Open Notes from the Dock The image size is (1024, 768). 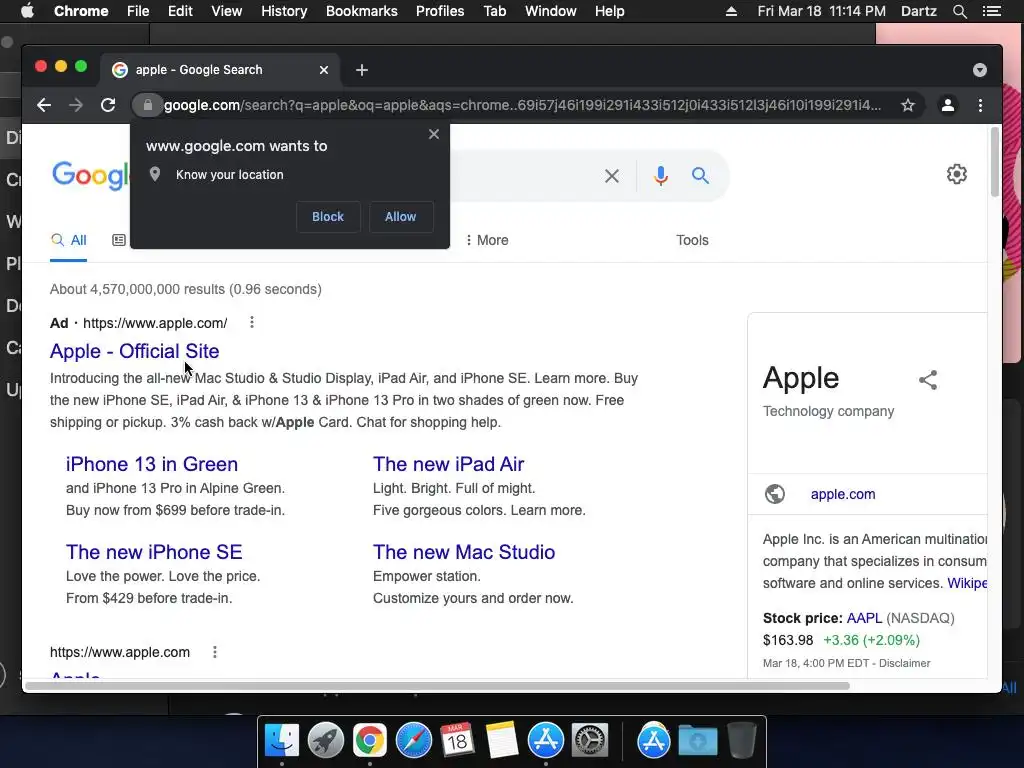pyautogui.click(x=502, y=741)
